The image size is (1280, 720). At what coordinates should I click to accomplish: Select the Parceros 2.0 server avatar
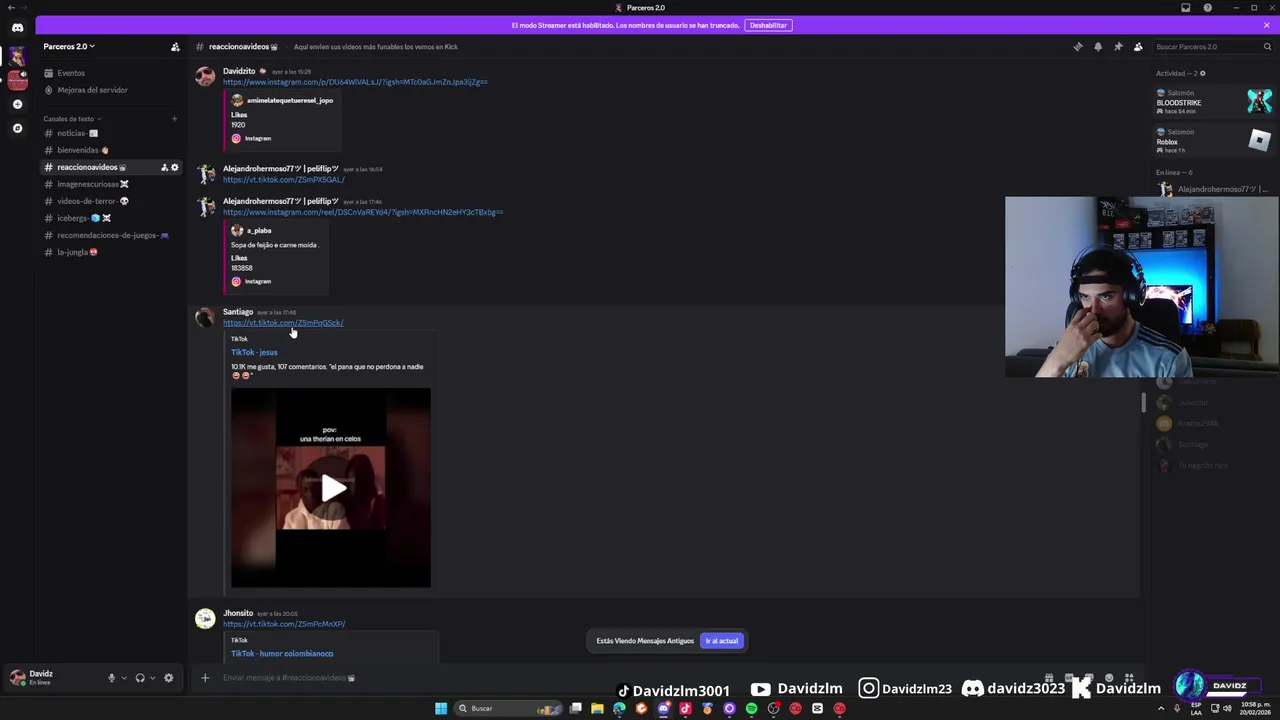point(17,56)
